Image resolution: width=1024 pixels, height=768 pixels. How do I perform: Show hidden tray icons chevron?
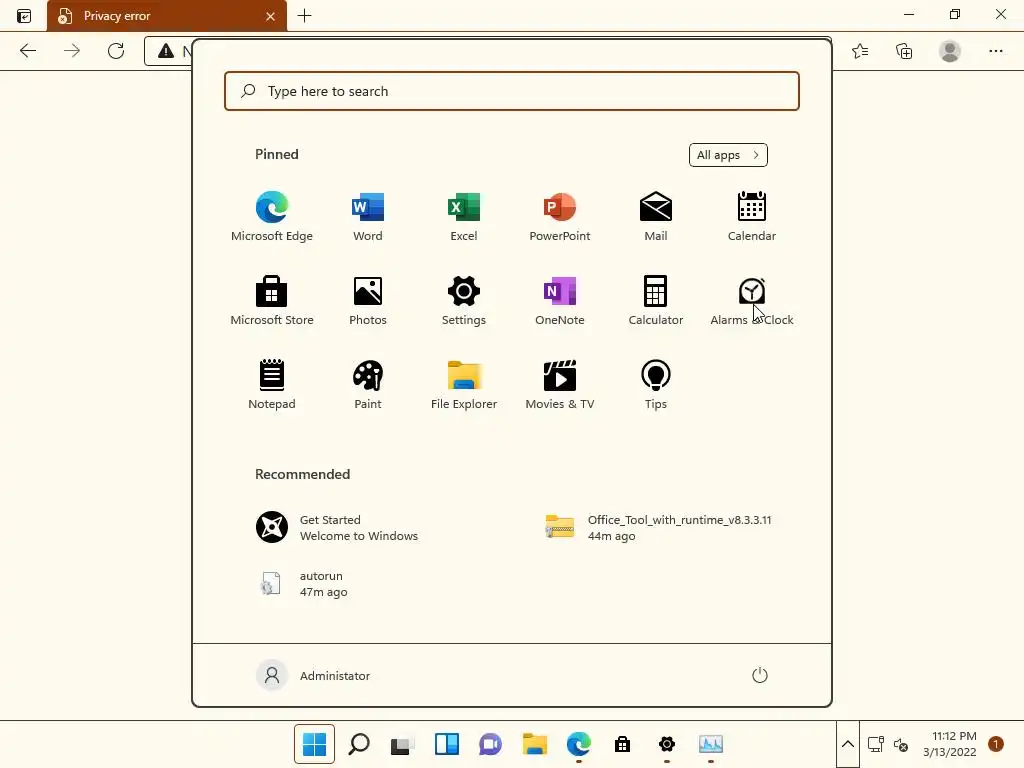848,744
